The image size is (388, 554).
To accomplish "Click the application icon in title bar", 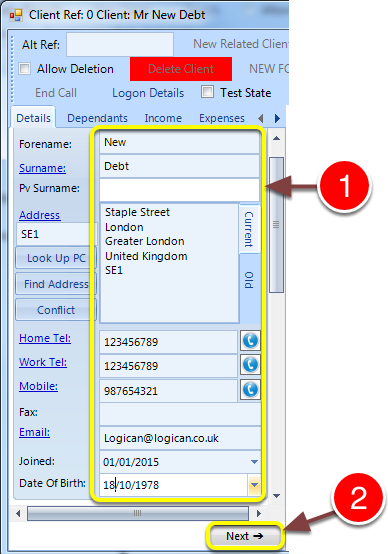I will (x=16, y=15).
